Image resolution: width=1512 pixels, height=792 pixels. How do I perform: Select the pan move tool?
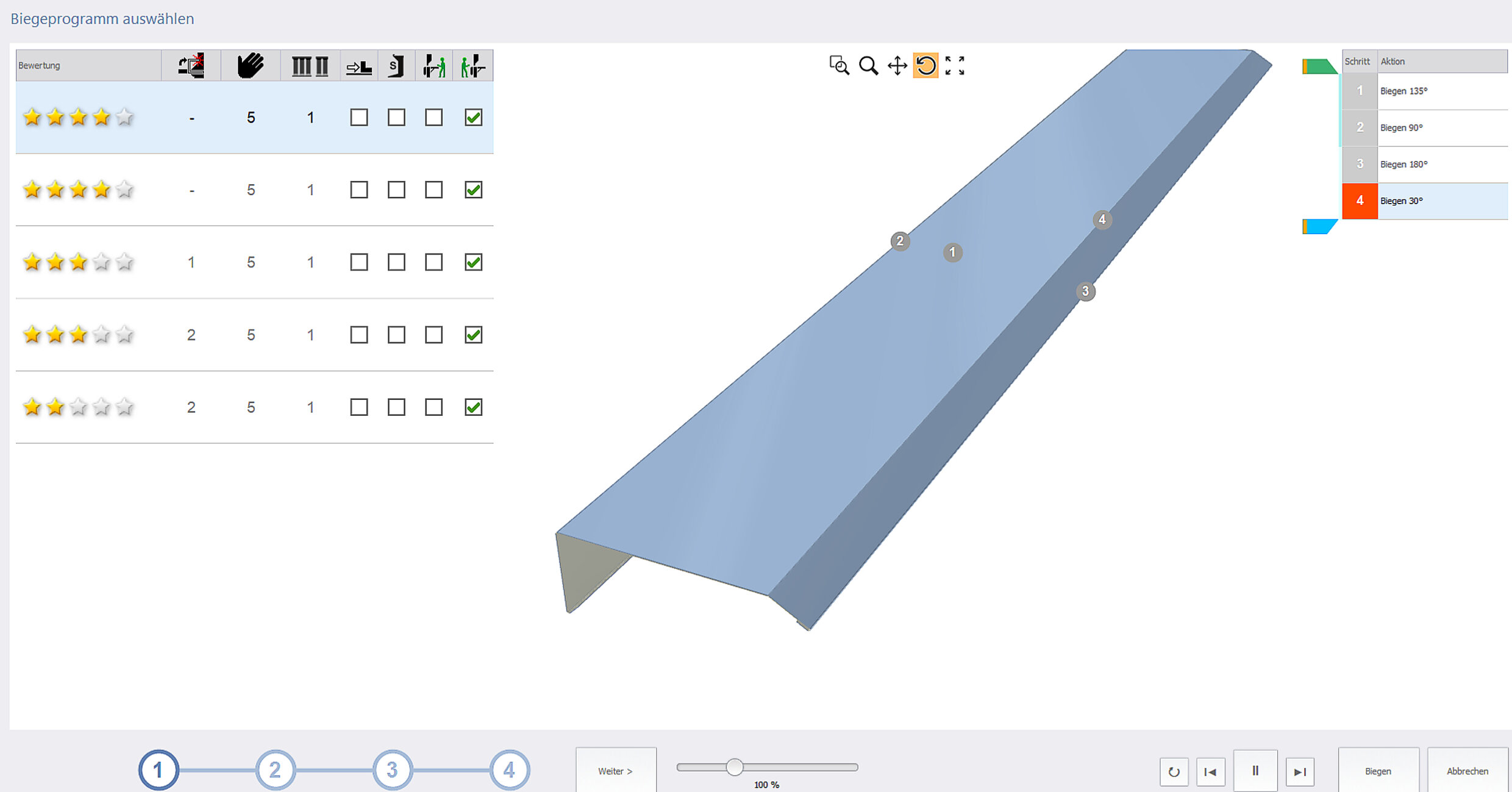897,65
